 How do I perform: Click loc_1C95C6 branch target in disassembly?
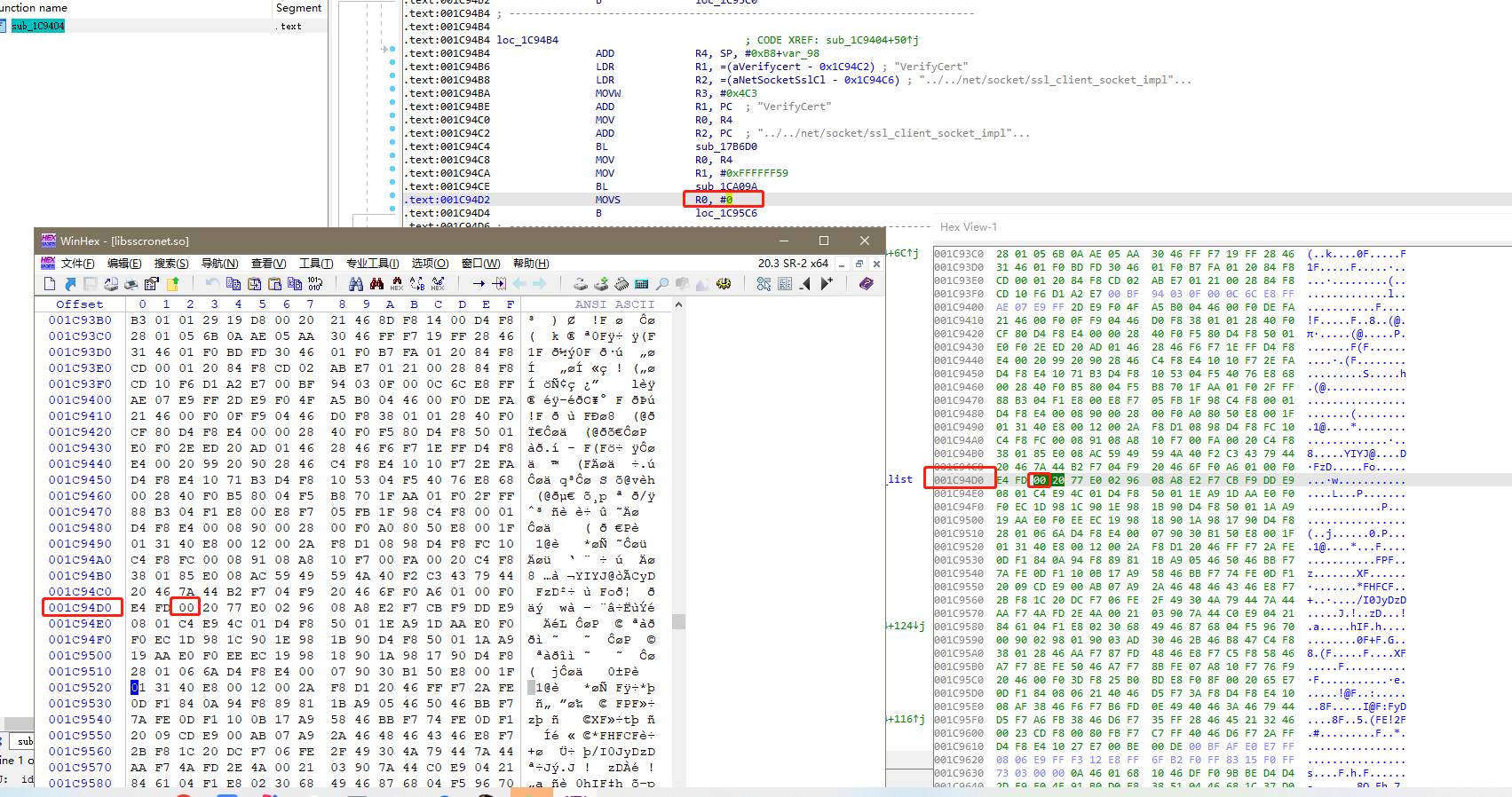(x=726, y=213)
